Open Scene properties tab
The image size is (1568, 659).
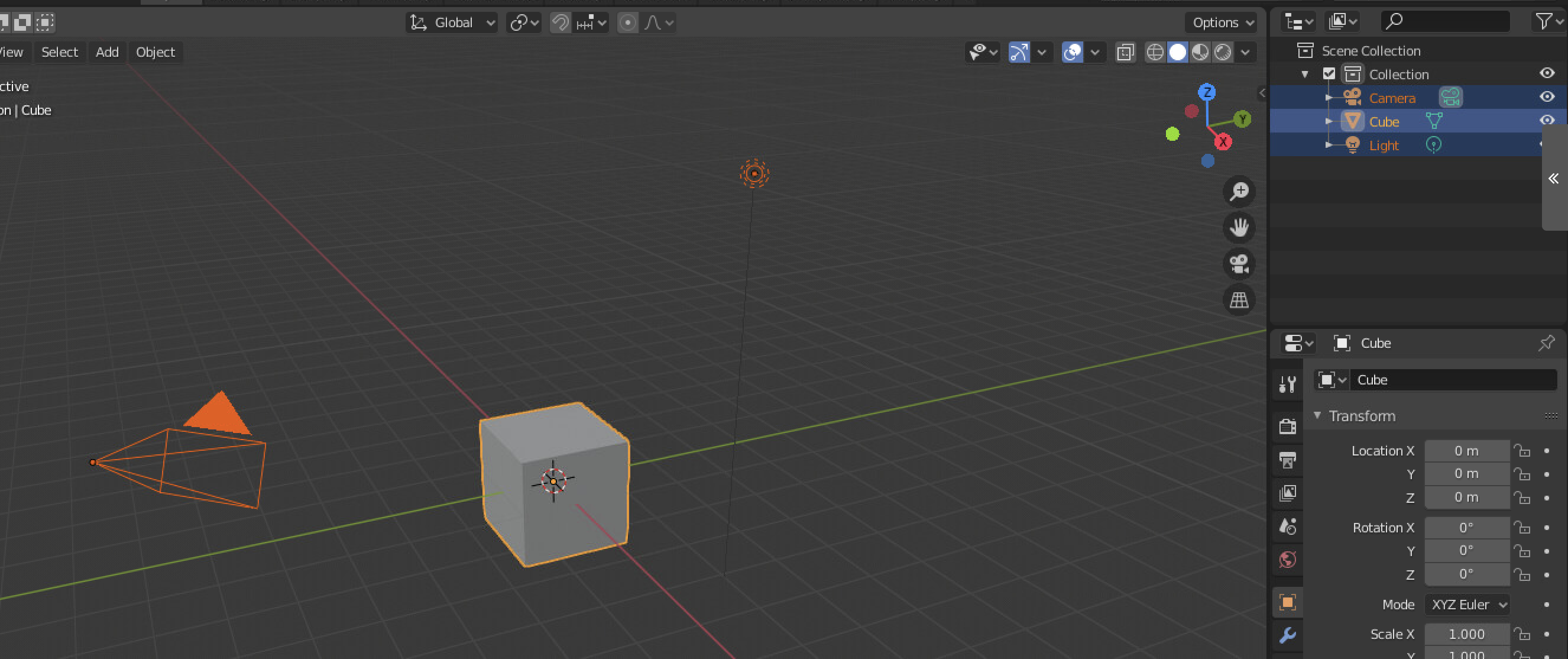click(1287, 526)
